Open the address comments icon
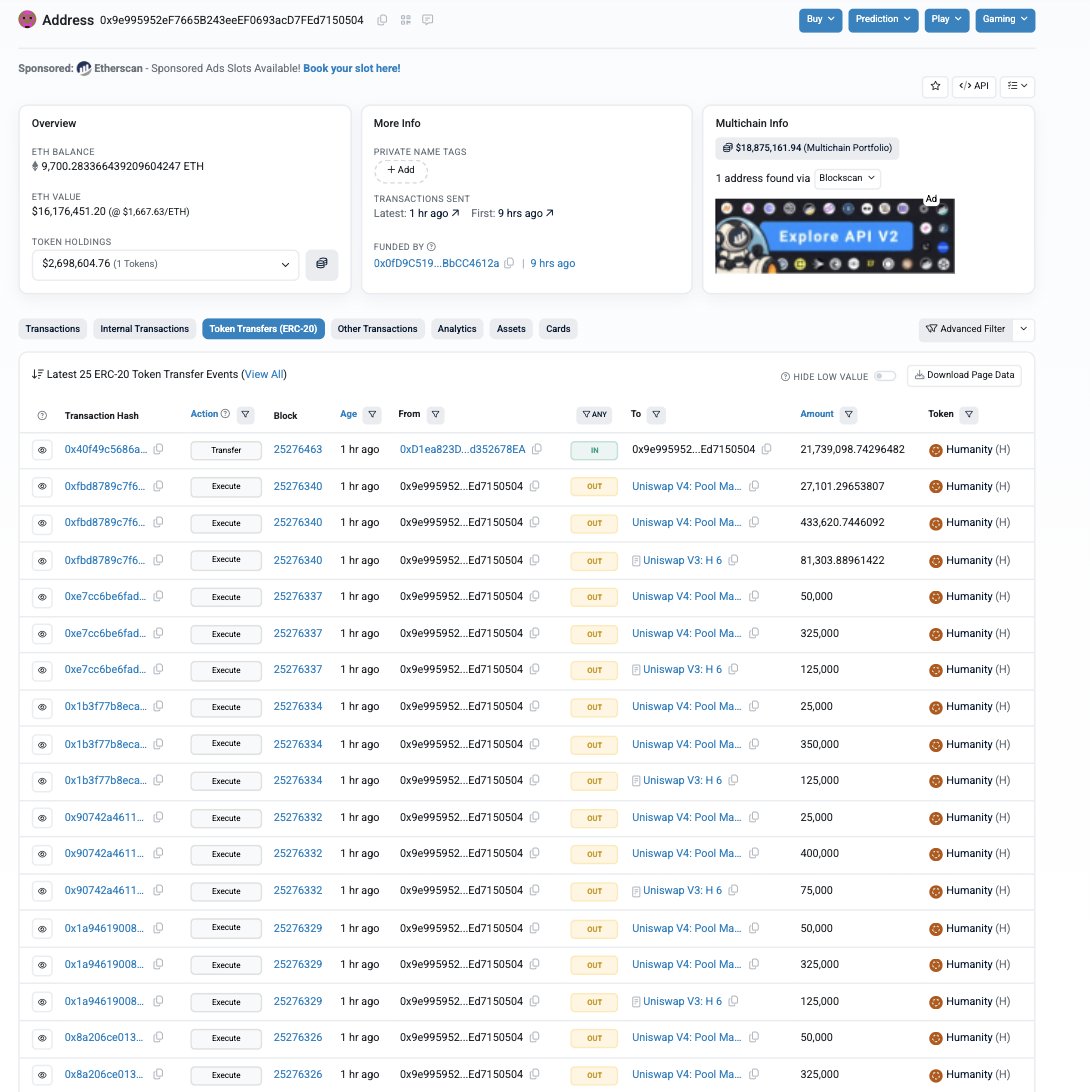 [428, 20]
